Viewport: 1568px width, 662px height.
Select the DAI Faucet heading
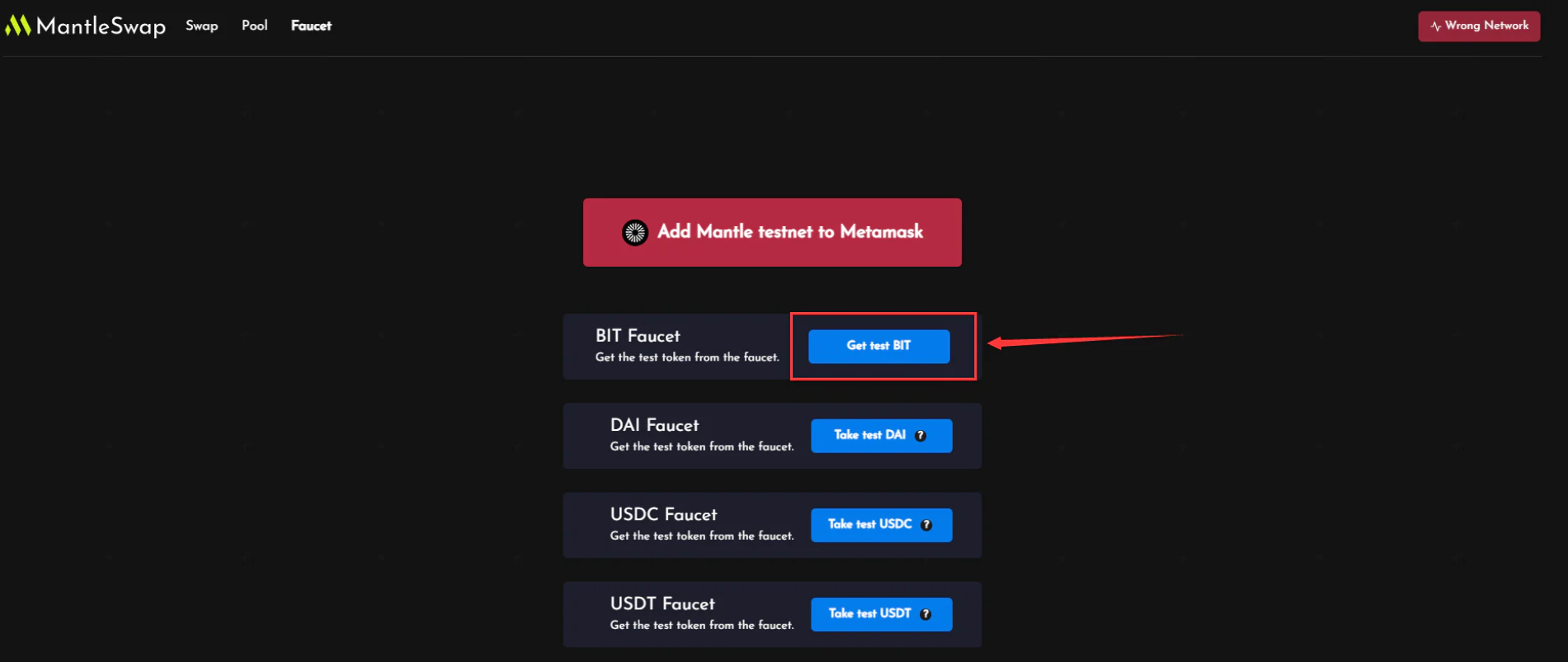pos(654,425)
